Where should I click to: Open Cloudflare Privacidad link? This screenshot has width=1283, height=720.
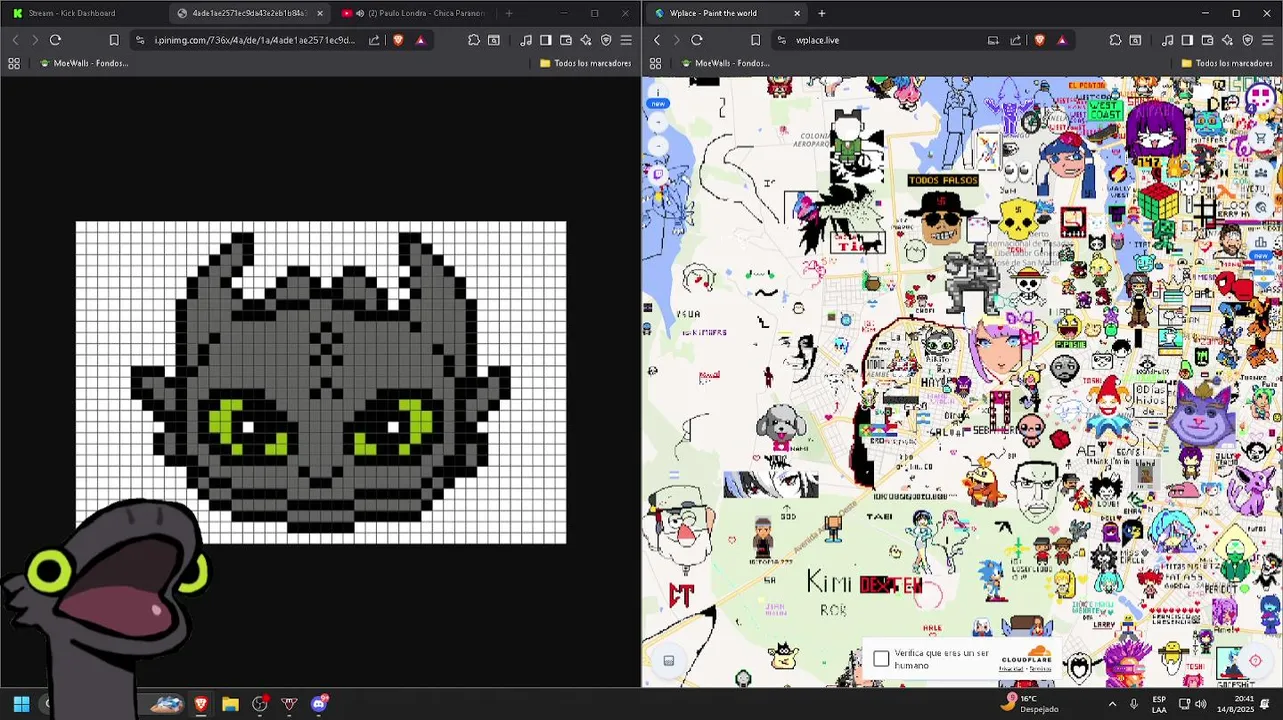tap(1010, 669)
